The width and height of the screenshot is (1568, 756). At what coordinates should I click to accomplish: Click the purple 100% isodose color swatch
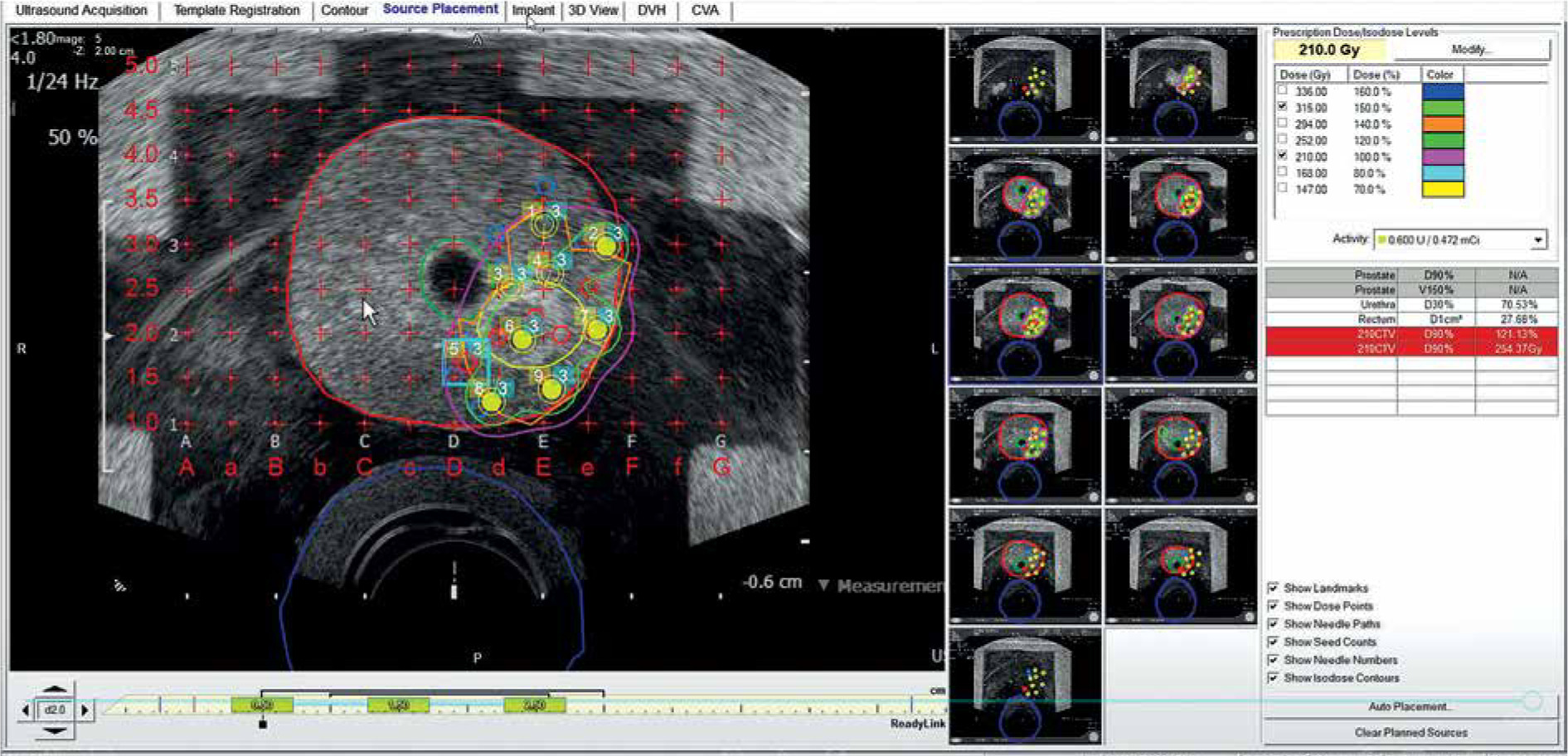pyautogui.click(x=1443, y=157)
